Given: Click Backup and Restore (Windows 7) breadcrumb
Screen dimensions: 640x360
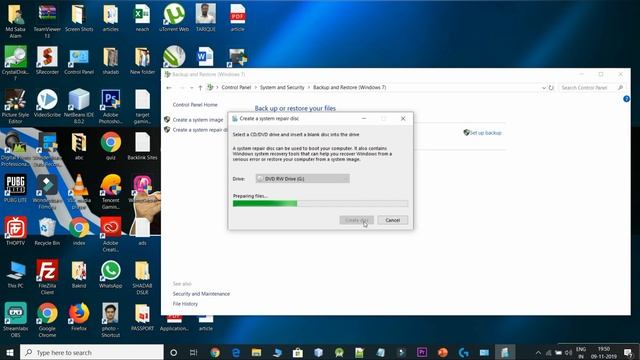Looking at the screenshot, I should [x=349, y=87].
